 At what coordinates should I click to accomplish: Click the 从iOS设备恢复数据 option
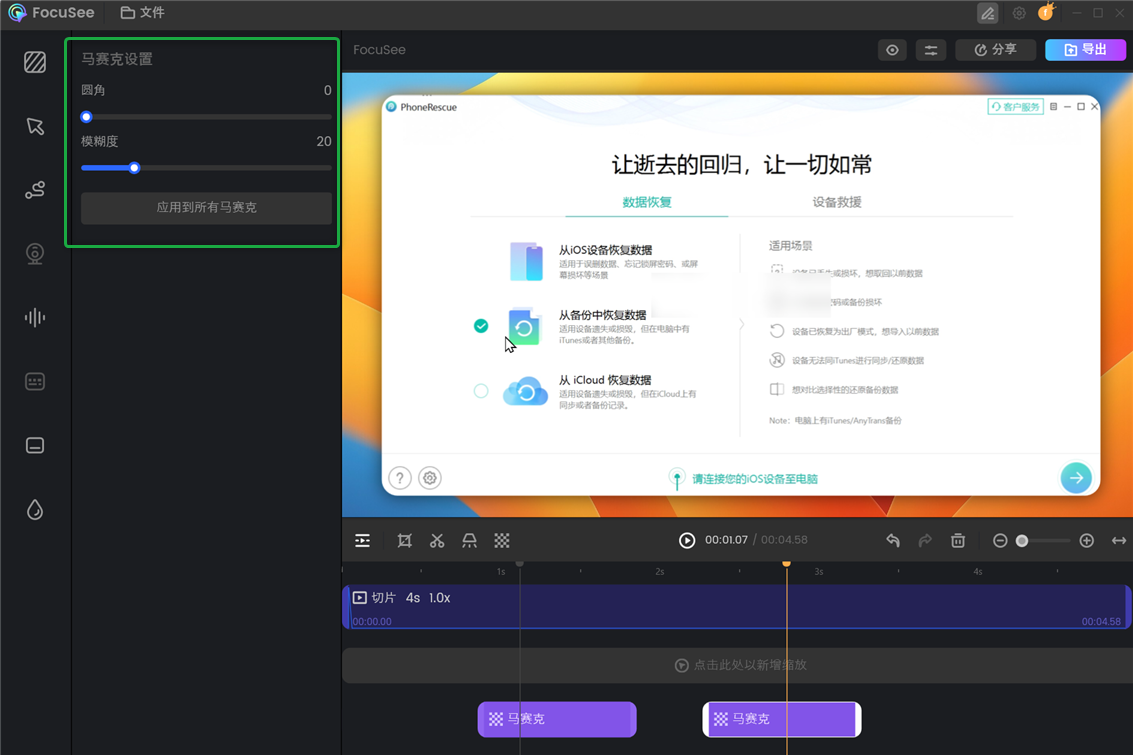(604, 261)
